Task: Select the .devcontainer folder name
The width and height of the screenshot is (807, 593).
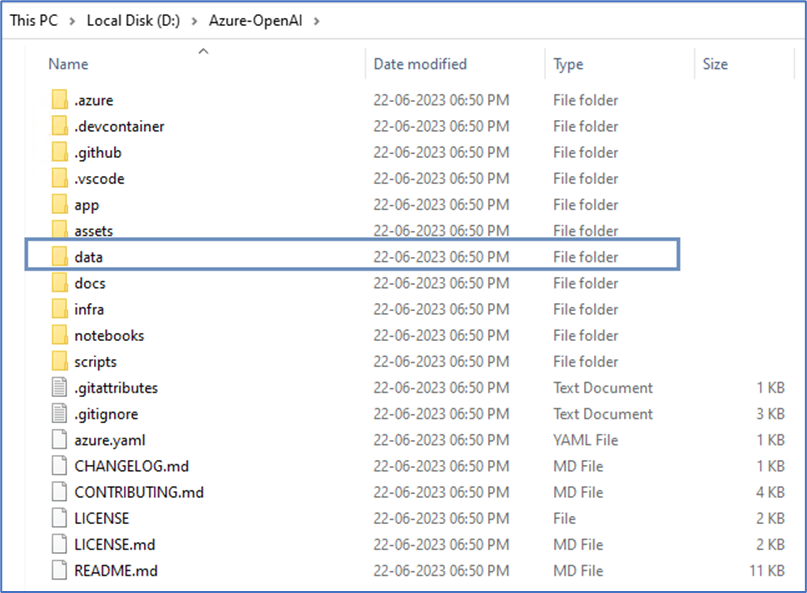Action: point(119,126)
